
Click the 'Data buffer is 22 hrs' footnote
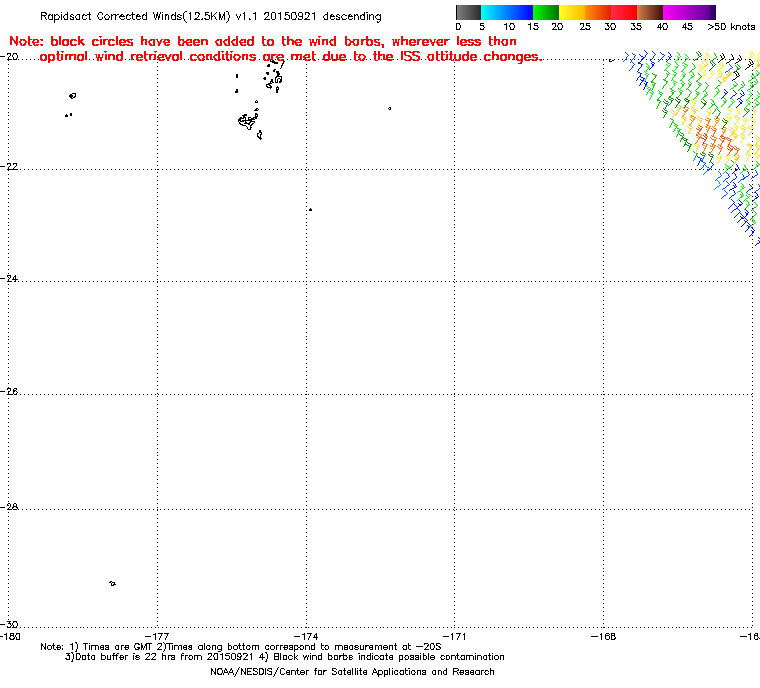pos(285,657)
